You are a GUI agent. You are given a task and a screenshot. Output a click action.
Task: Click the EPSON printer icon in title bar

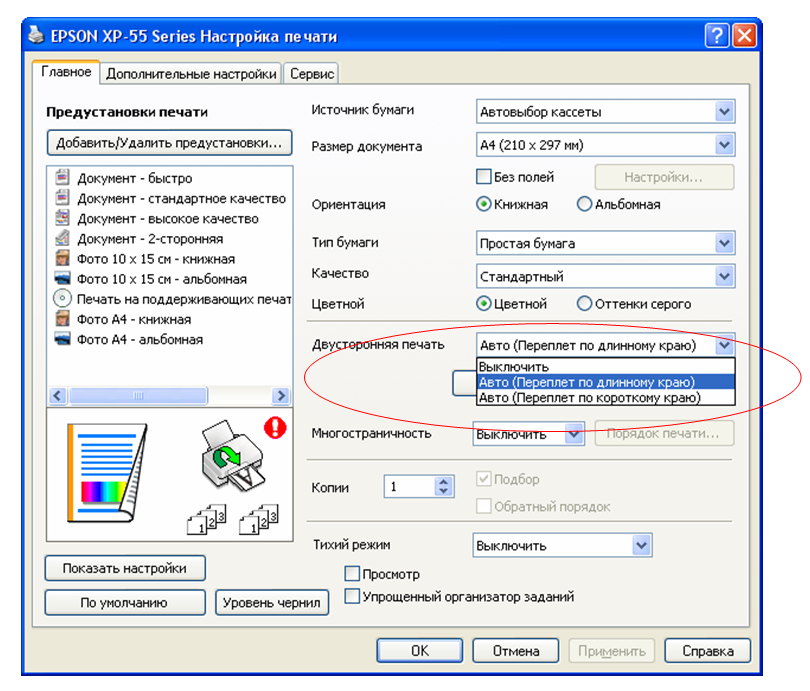pos(36,35)
